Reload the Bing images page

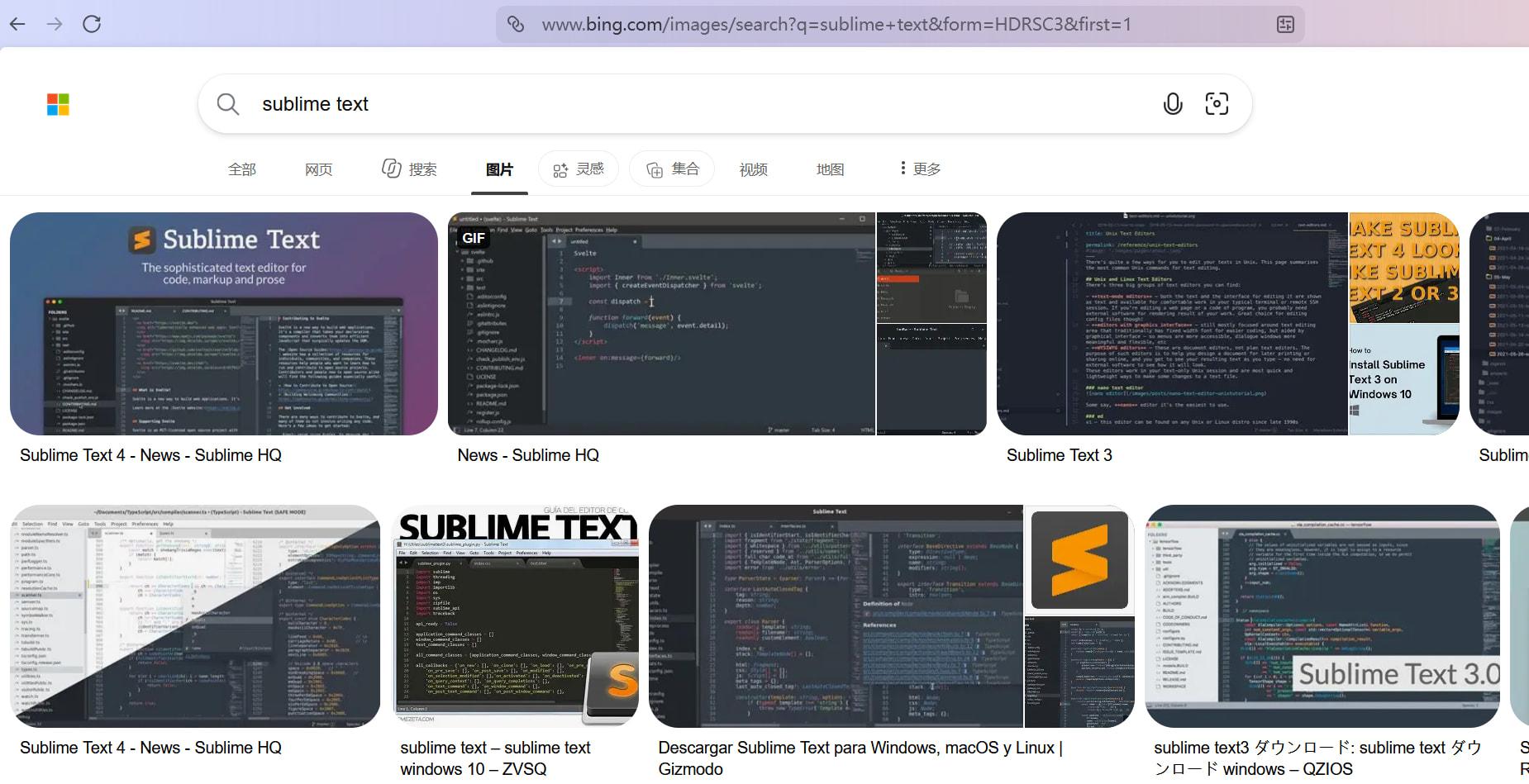pos(92,24)
